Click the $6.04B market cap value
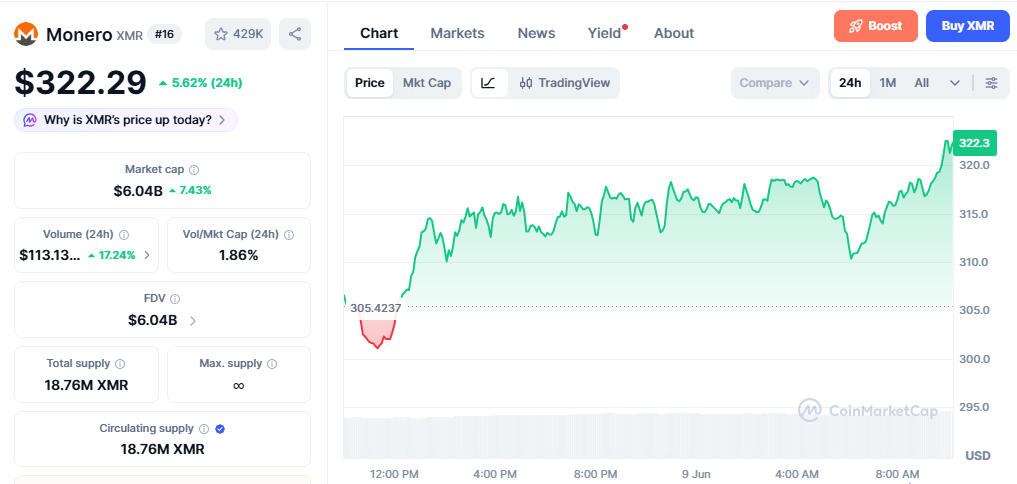 click(x=138, y=191)
